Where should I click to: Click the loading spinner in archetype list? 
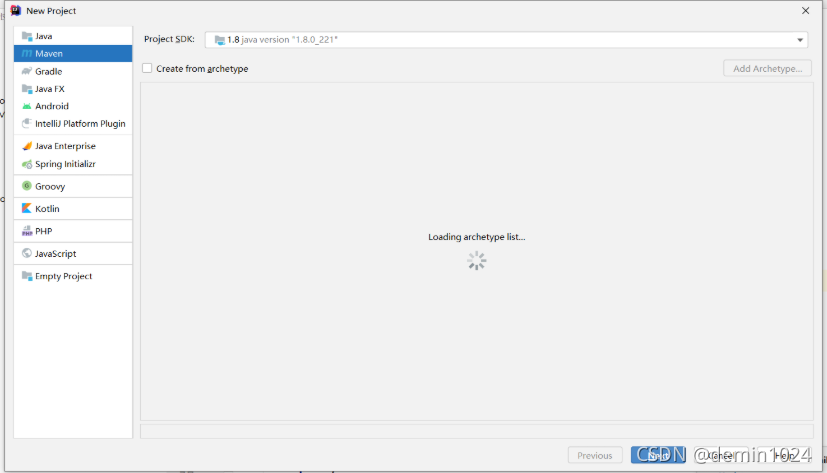pos(477,260)
